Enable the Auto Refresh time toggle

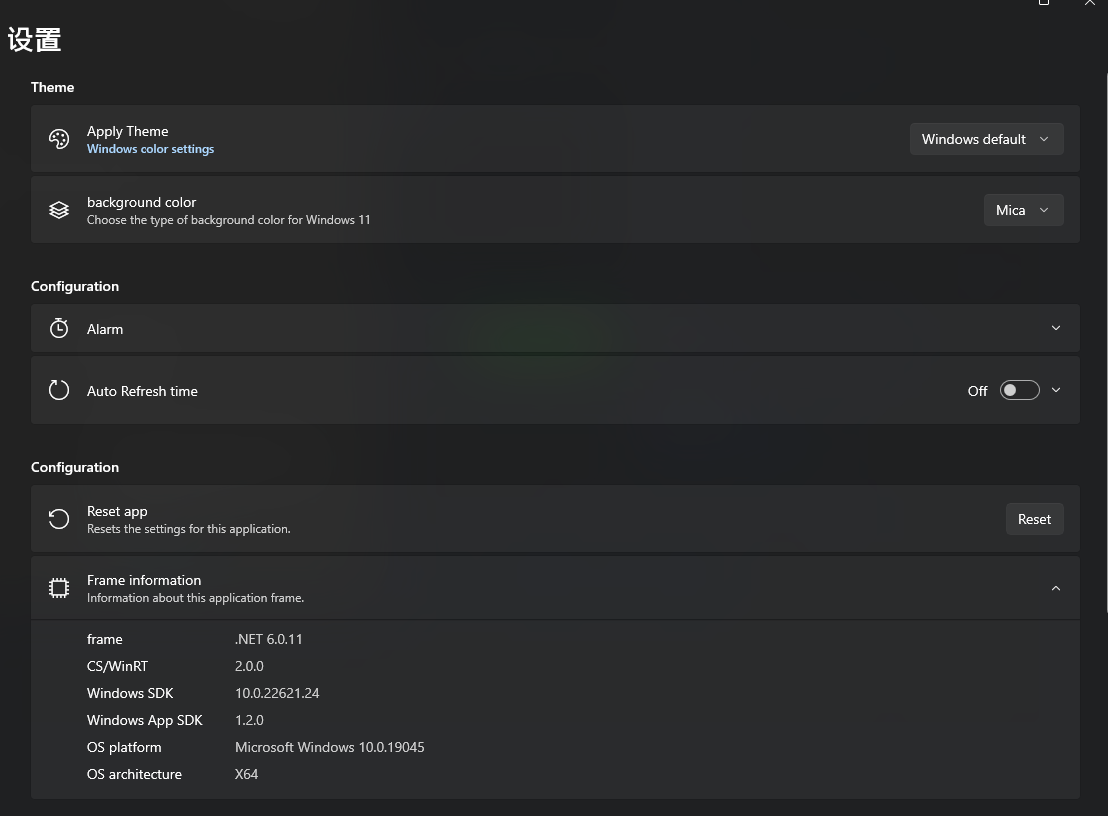click(1019, 390)
